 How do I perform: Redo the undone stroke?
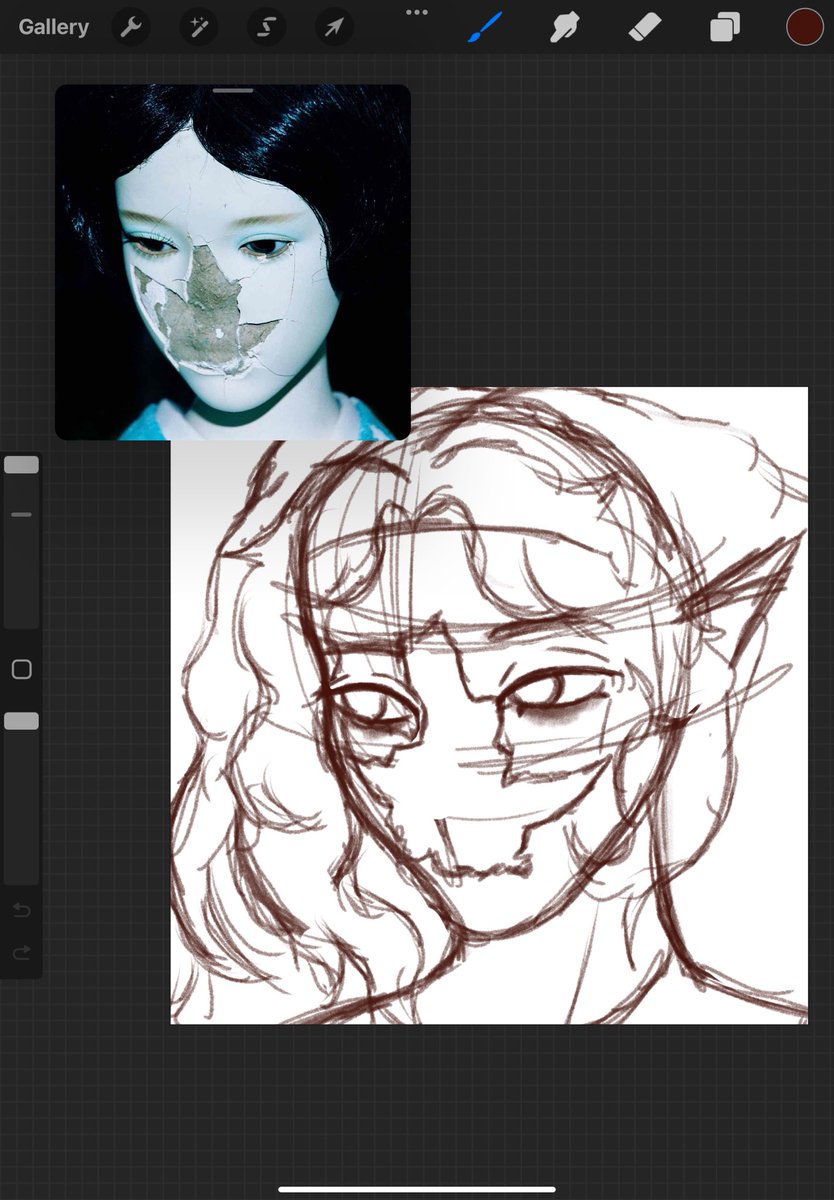click(x=21, y=953)
